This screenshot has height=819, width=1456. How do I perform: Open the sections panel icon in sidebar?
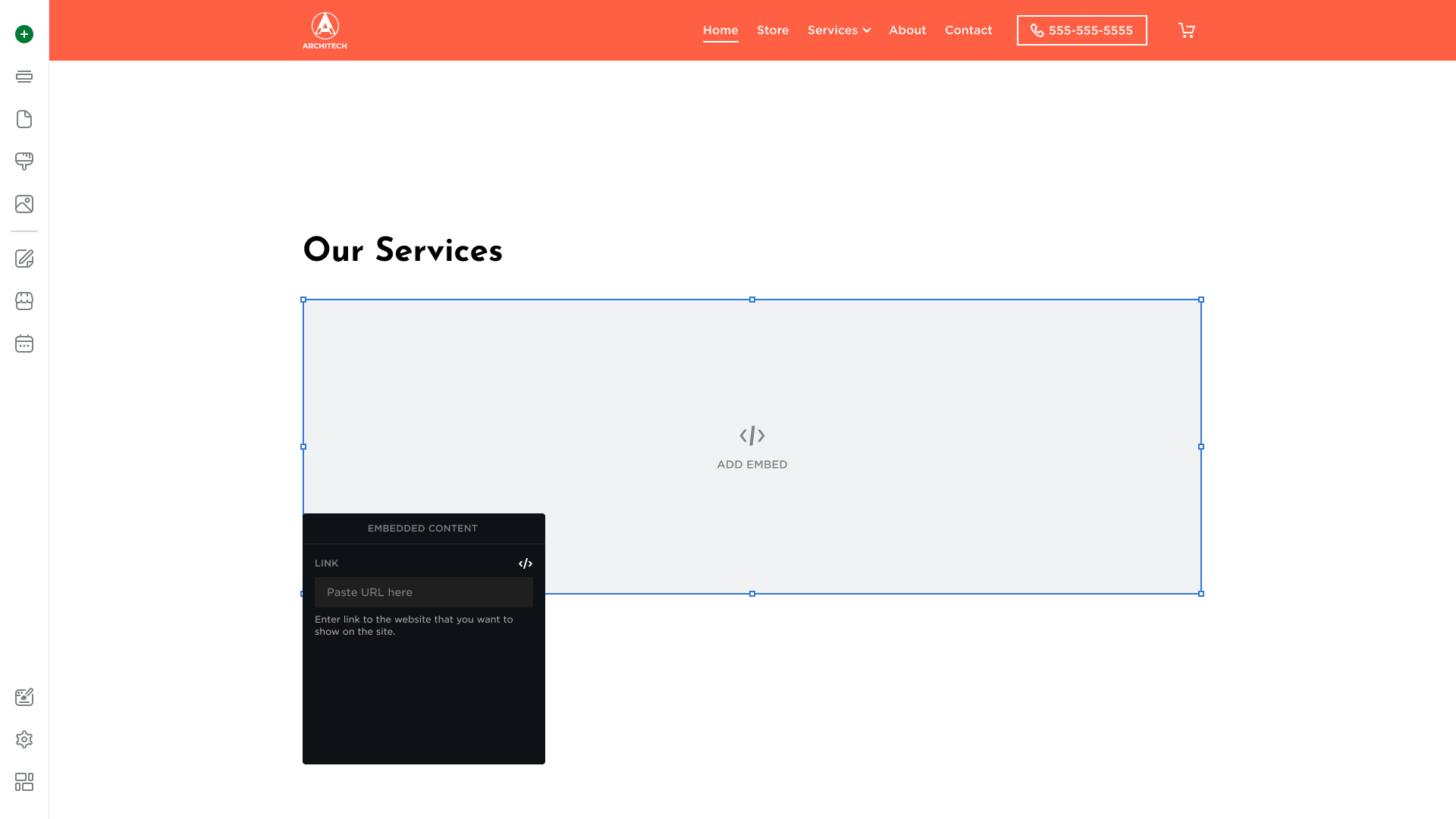(x=24, y=77)
